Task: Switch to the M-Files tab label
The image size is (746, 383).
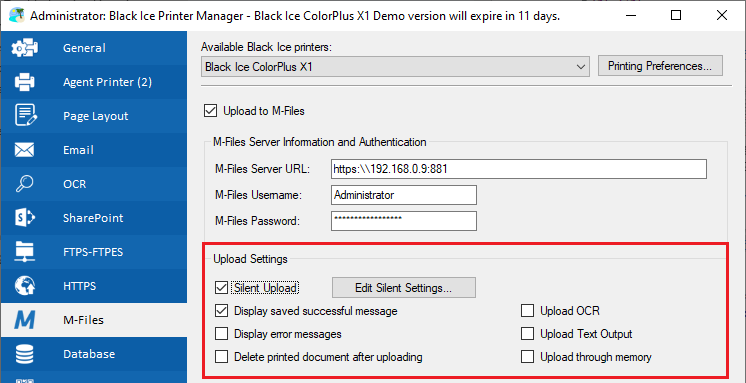Action: click(x=83, y=320)
